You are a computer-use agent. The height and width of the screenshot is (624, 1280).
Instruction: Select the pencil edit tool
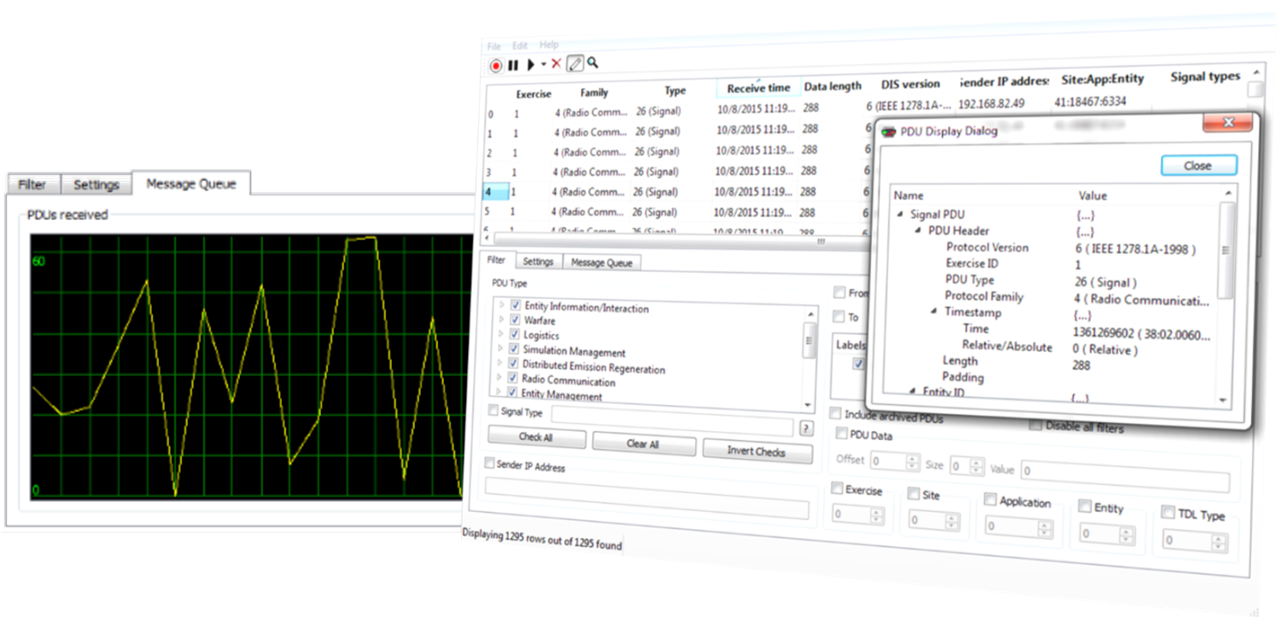(575, 64)
